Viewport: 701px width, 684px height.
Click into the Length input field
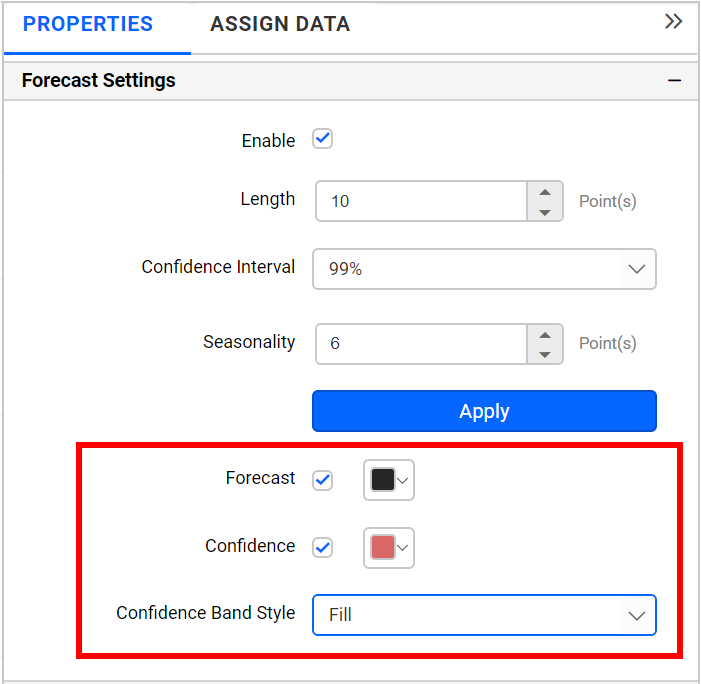pyautogui.click(x=421, y=201)
